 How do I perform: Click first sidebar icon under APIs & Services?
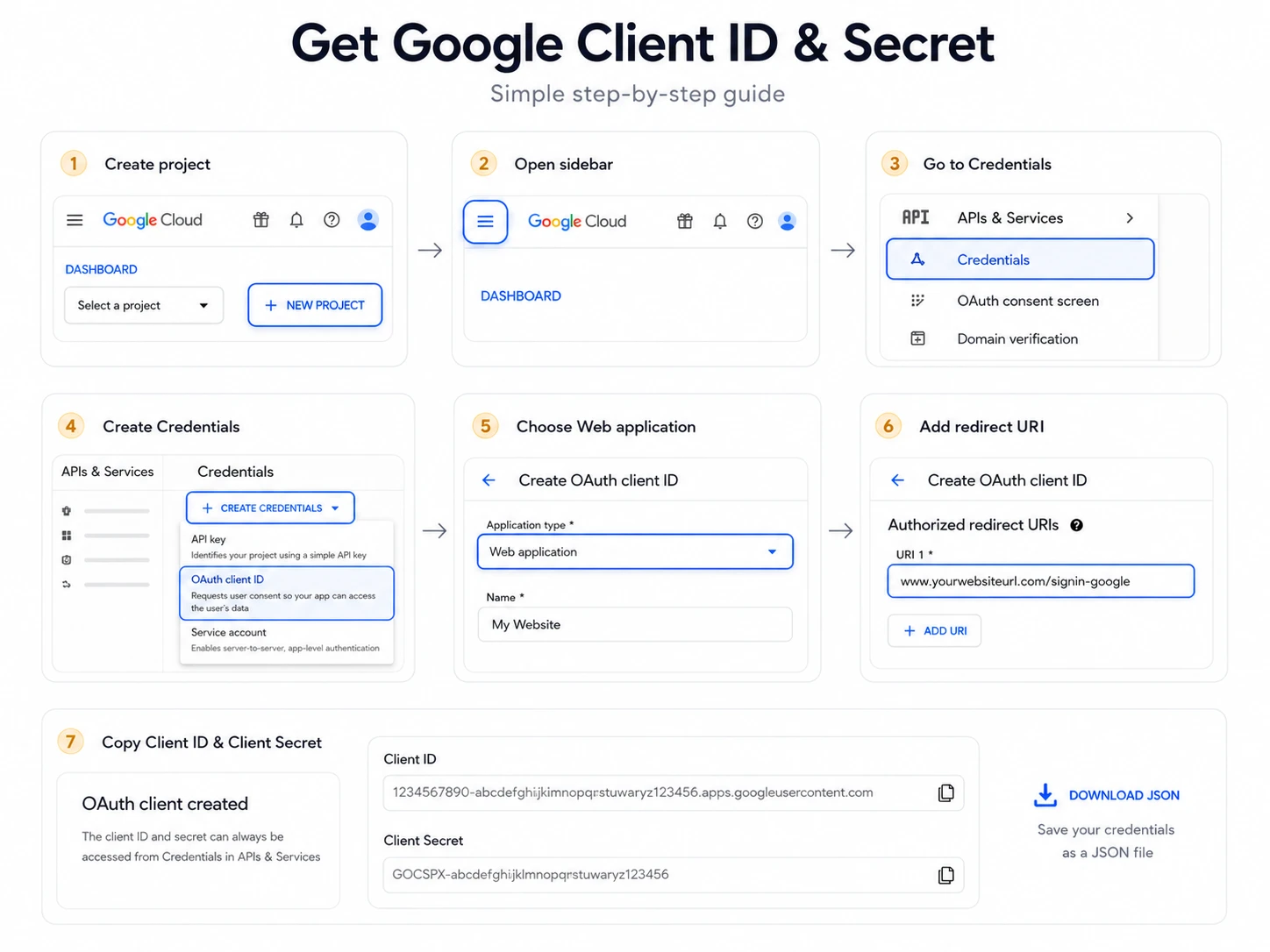[x=67, y=511]
